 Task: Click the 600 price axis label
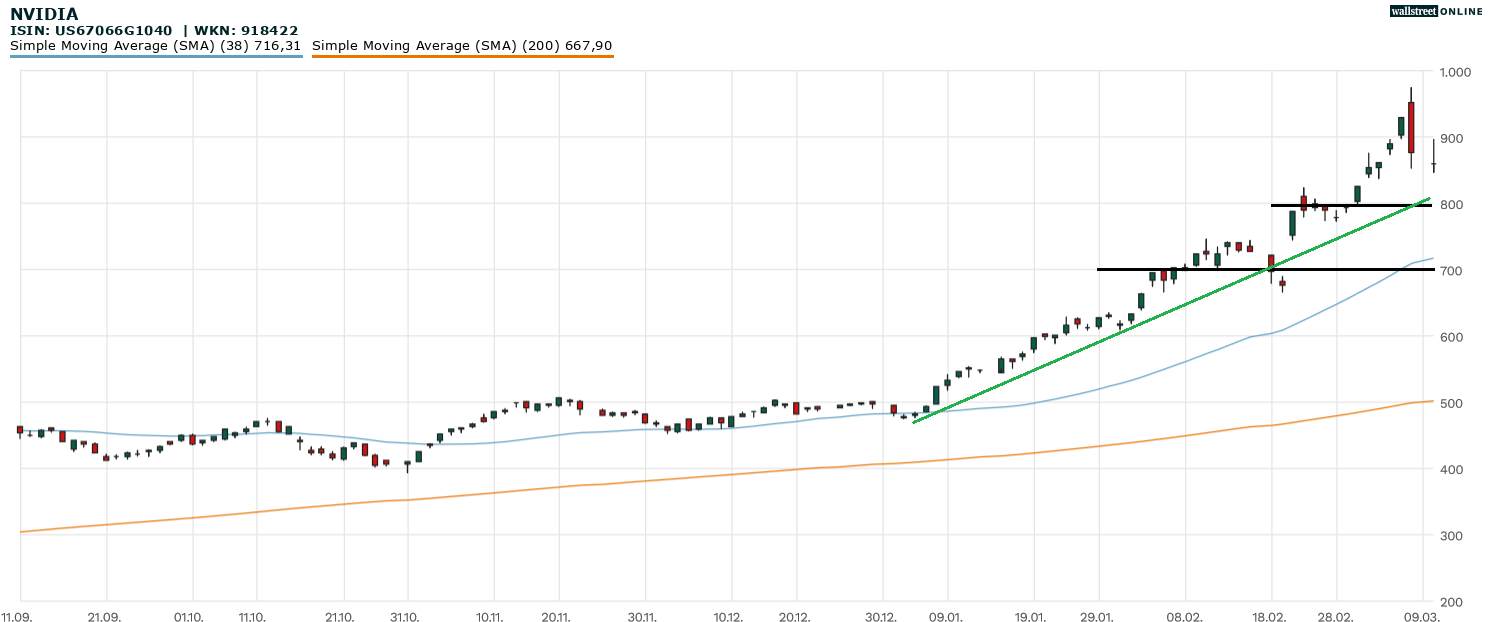[x=1450, y=337]
